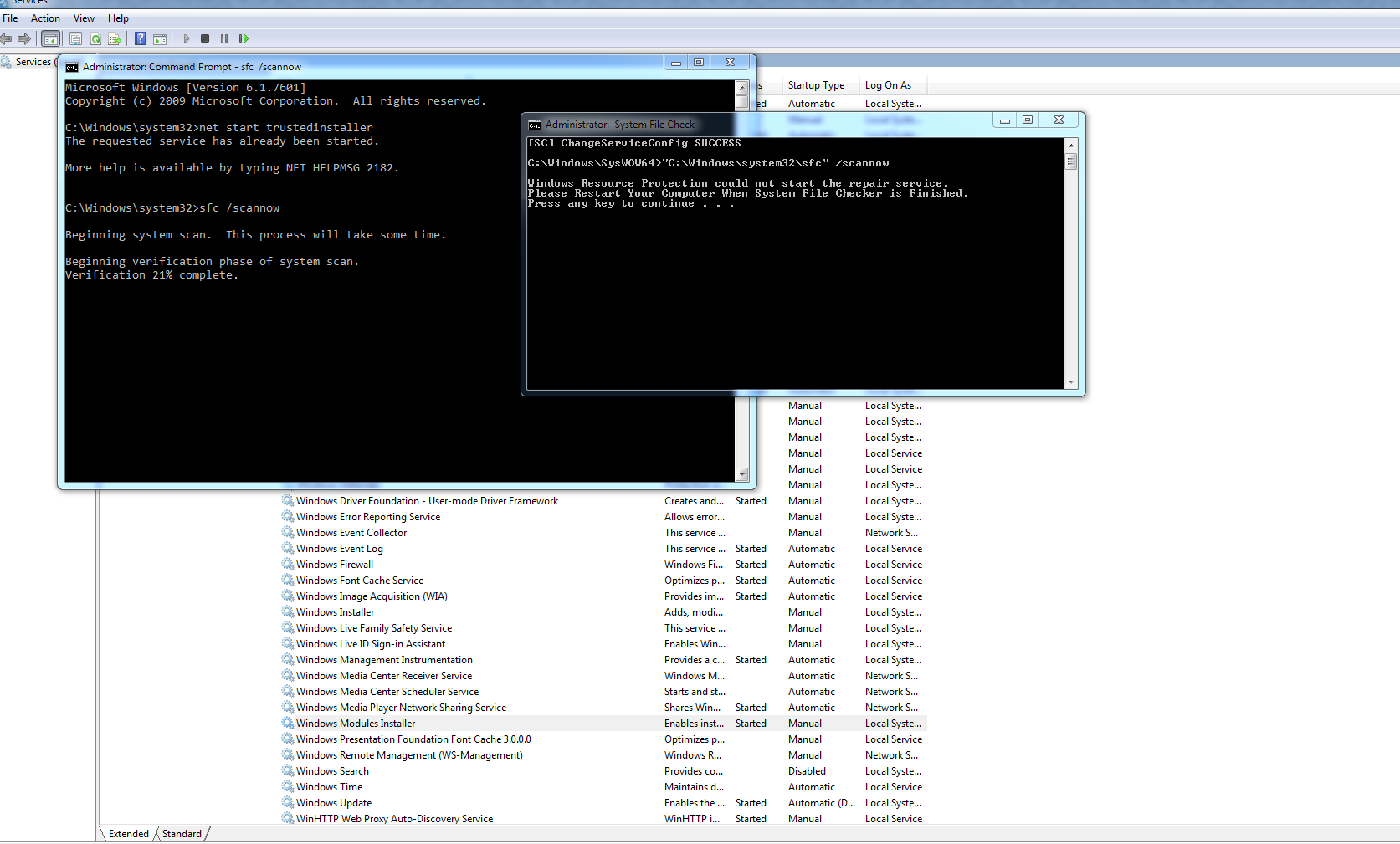This screenshot has height=844, width=1400.
Task: Click the Refresh toolbar icon
Action: 95,38
